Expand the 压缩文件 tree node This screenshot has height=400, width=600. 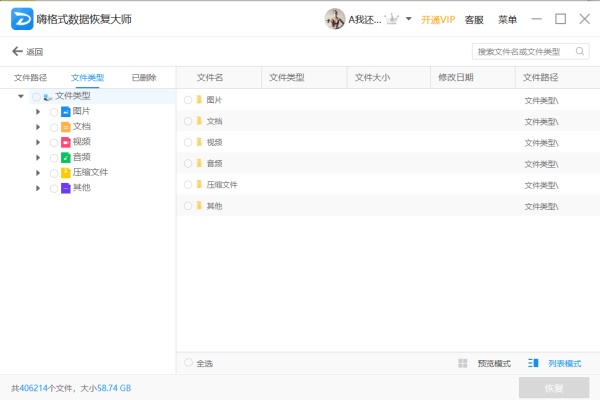pos(38,173)
